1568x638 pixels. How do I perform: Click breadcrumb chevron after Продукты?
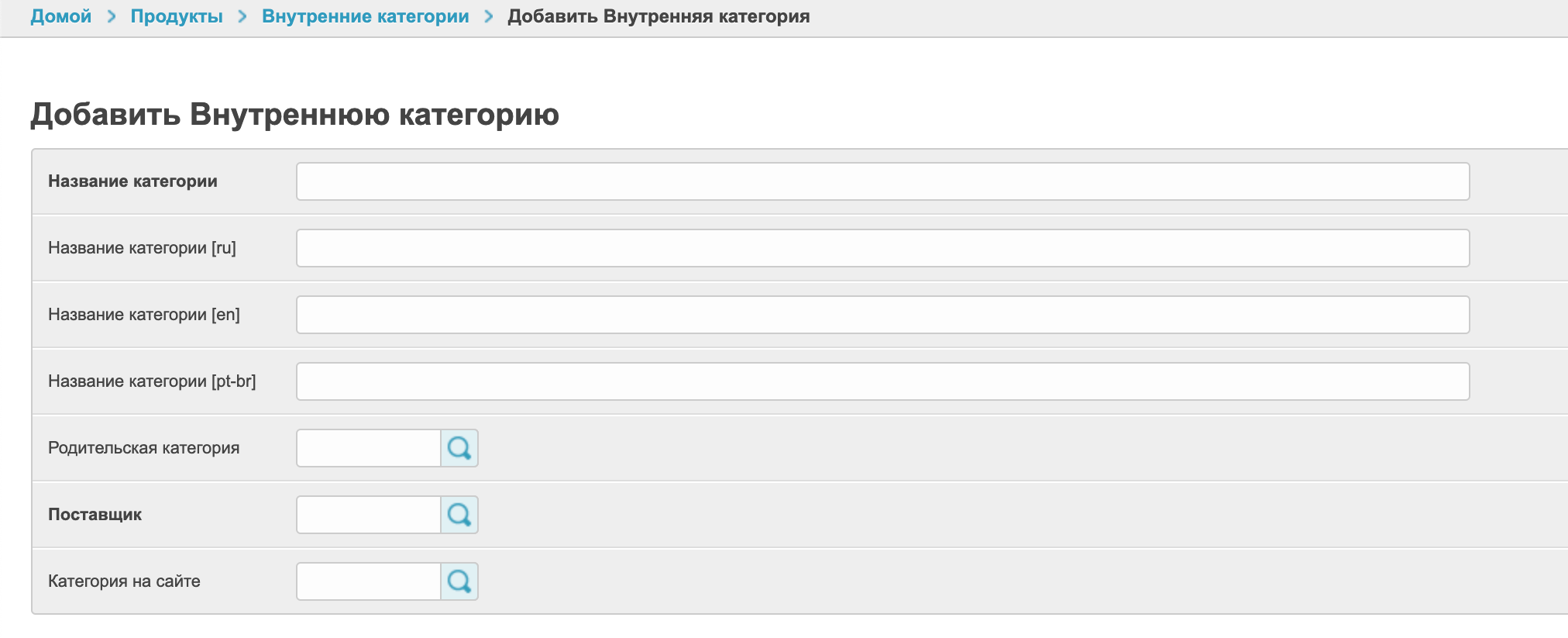point(242,16)
